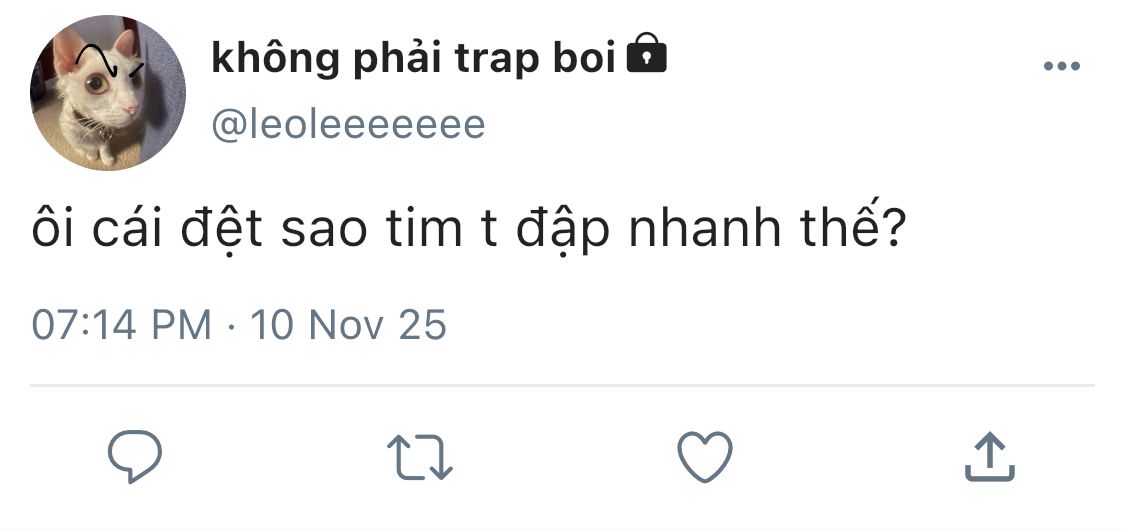Screen dimensions: 1125x530
Task: Reply to the tweet via speech bubble icon
Action: pyautogui.click(x=135, y=456)
